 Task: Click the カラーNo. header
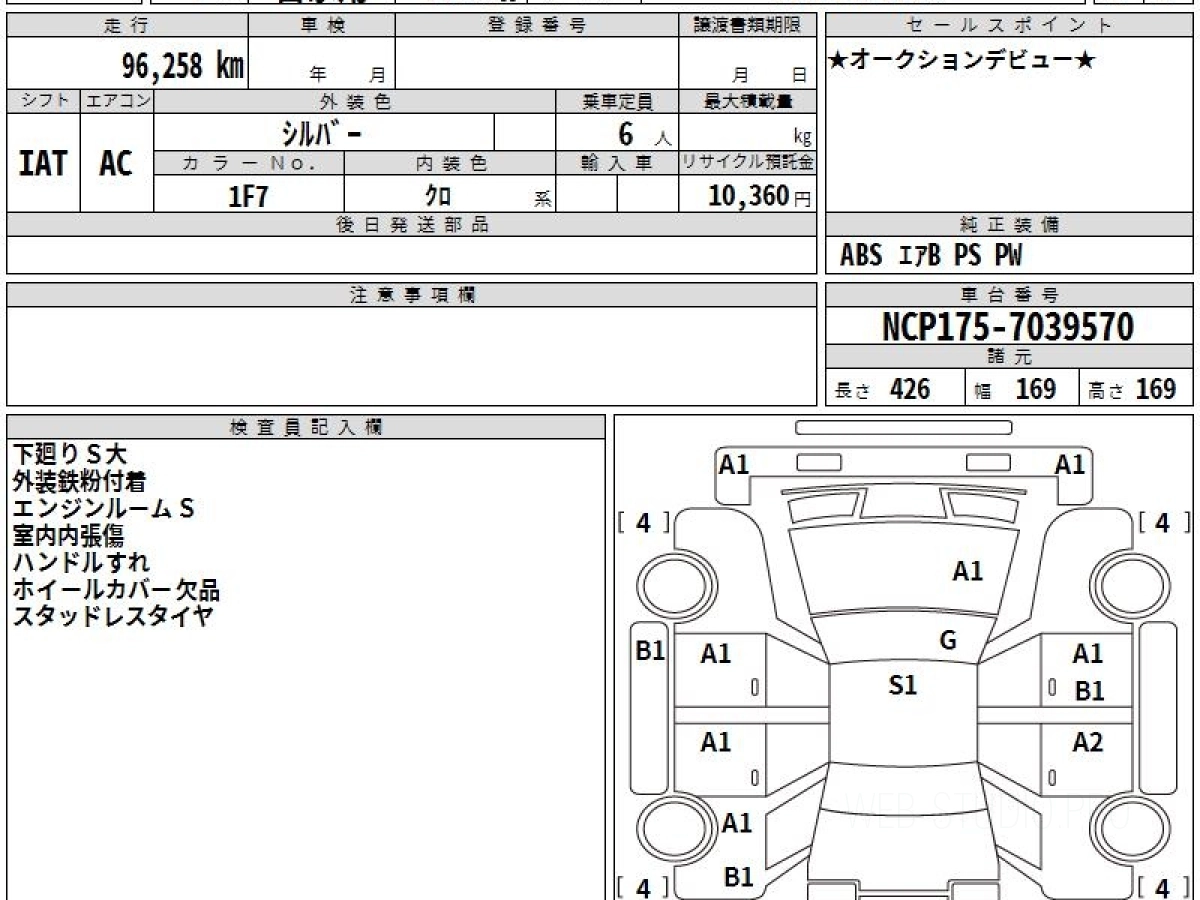click(x=249, y=163)
